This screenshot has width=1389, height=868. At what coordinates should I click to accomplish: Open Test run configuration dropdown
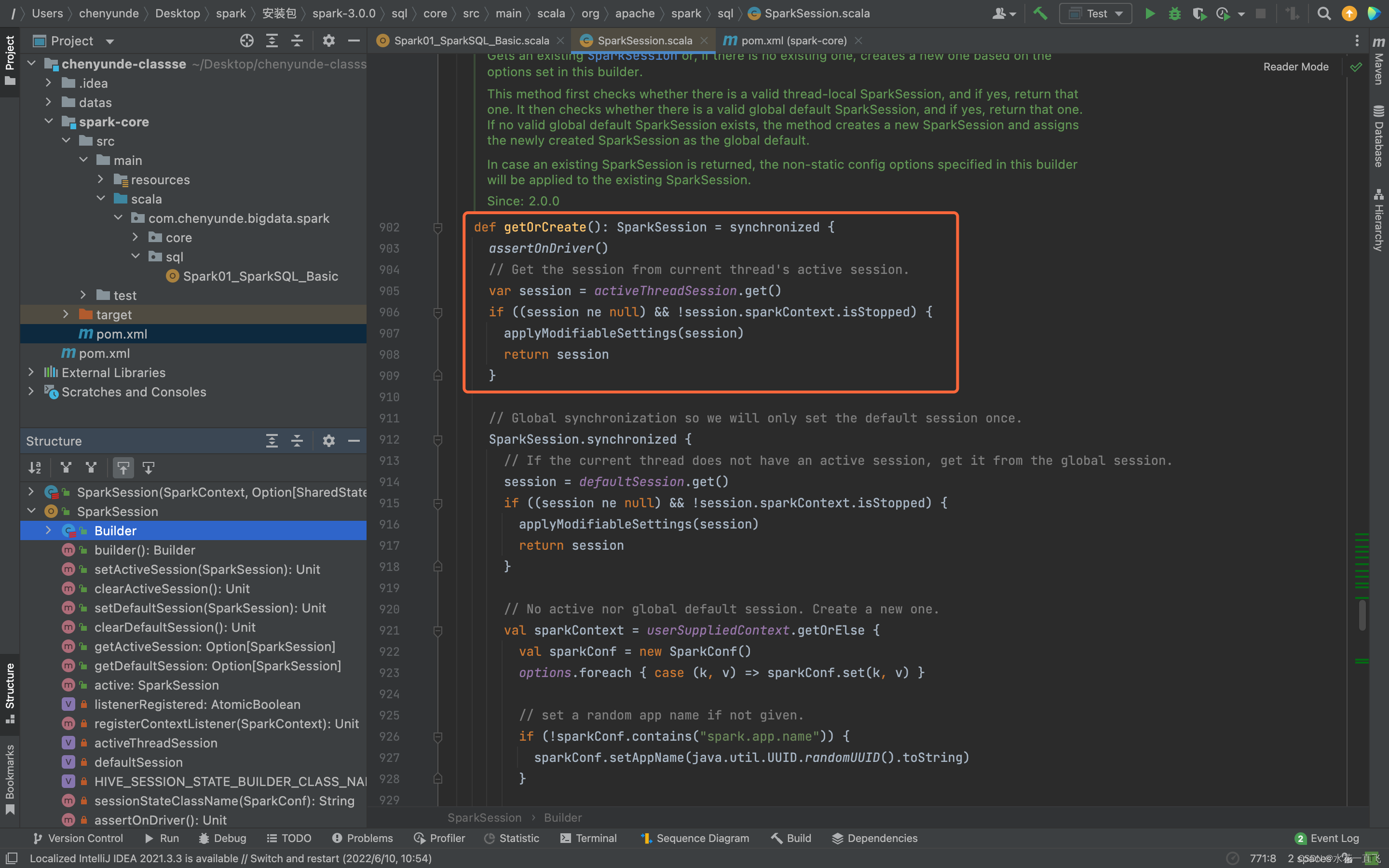(x=1095, y=13)
